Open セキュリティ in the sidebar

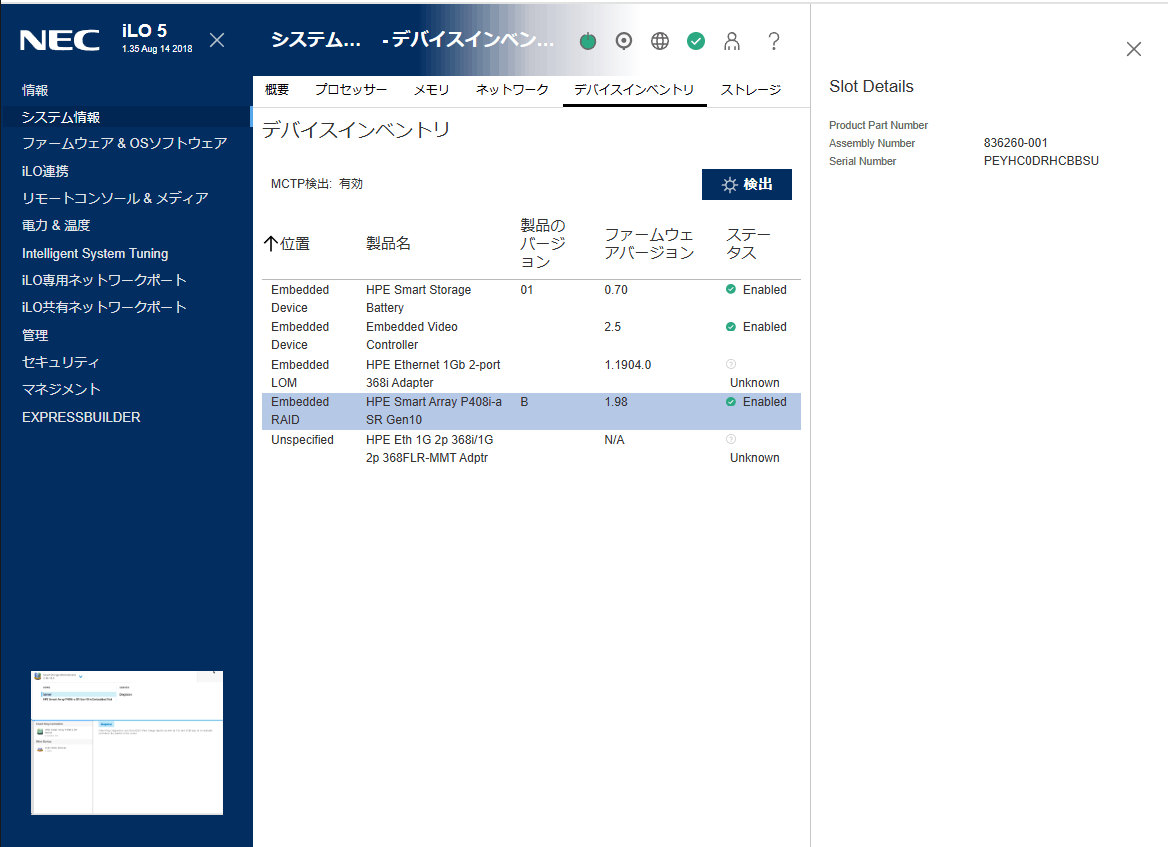[60, 362]
